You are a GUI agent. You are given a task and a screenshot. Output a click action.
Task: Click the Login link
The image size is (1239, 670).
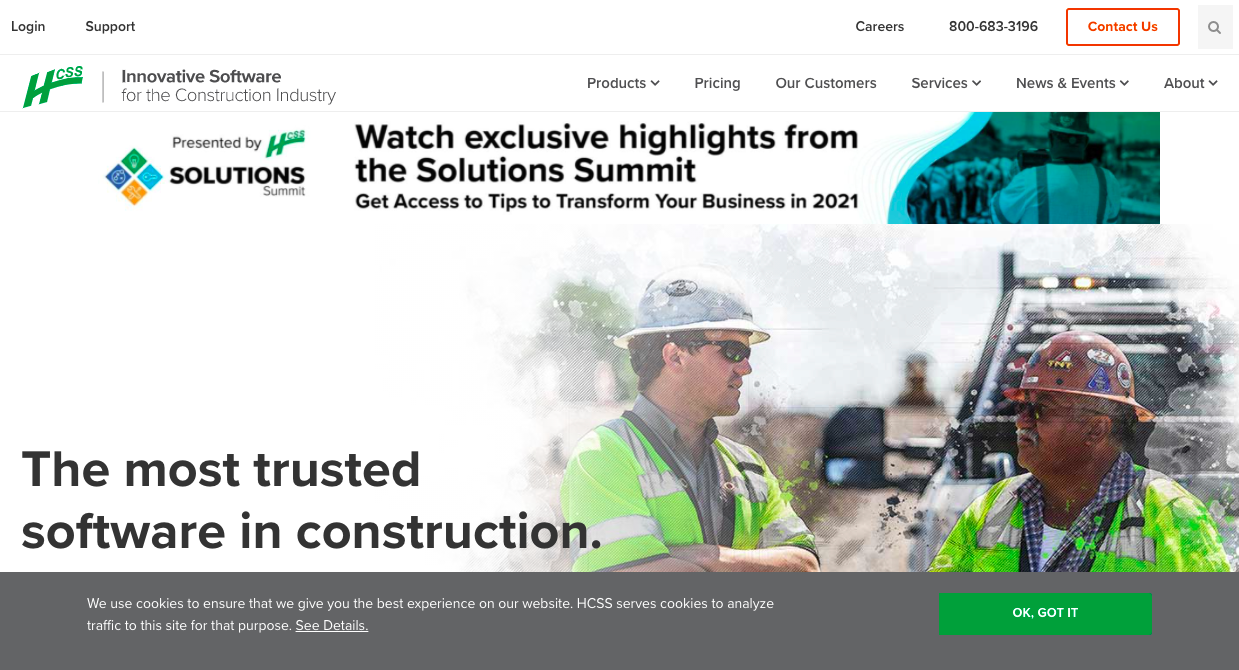tap(28, 27)
